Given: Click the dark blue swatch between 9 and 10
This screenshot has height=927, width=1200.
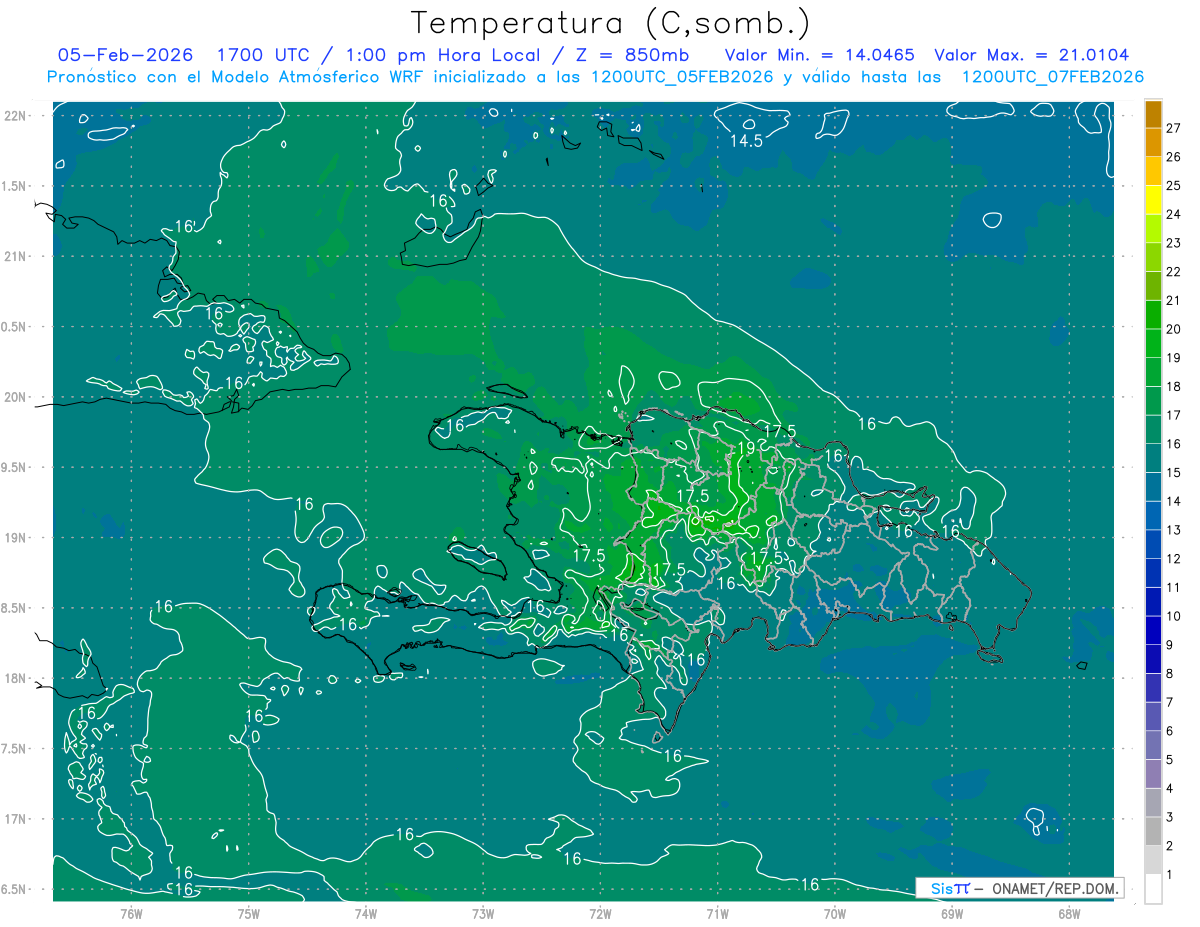Looking at the screenshot, I should pyautogui.click(x=1153, y=631).
